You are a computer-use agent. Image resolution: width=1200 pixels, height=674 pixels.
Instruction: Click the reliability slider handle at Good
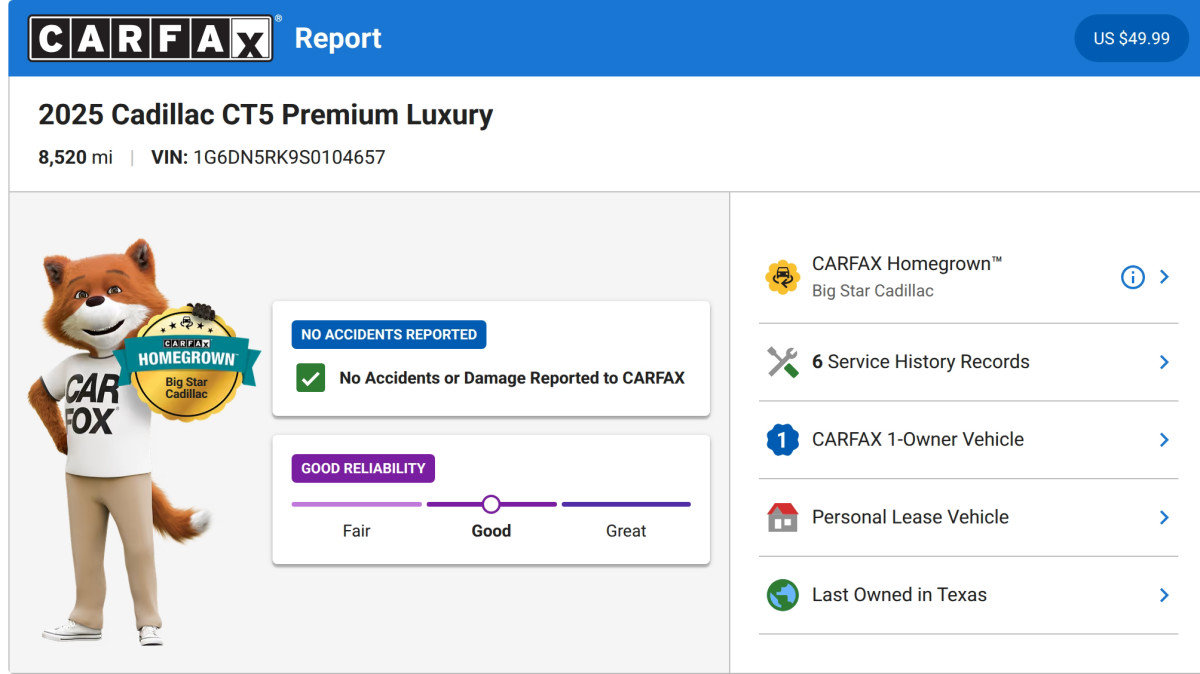point(491,504)
